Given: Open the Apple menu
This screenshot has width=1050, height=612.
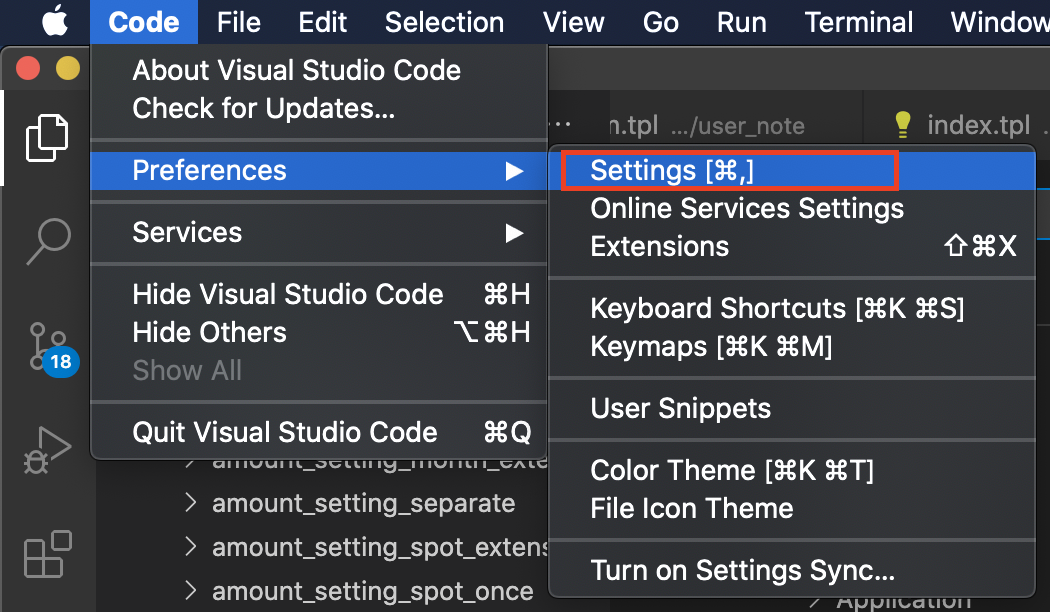Looking at the screenshot, I should [x=53, y=20].
